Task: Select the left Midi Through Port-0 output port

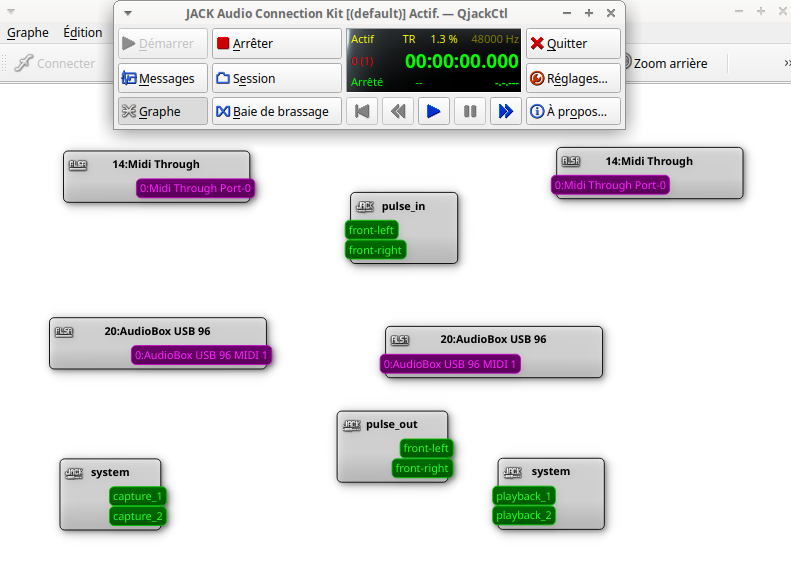Action: coord(195,188)
